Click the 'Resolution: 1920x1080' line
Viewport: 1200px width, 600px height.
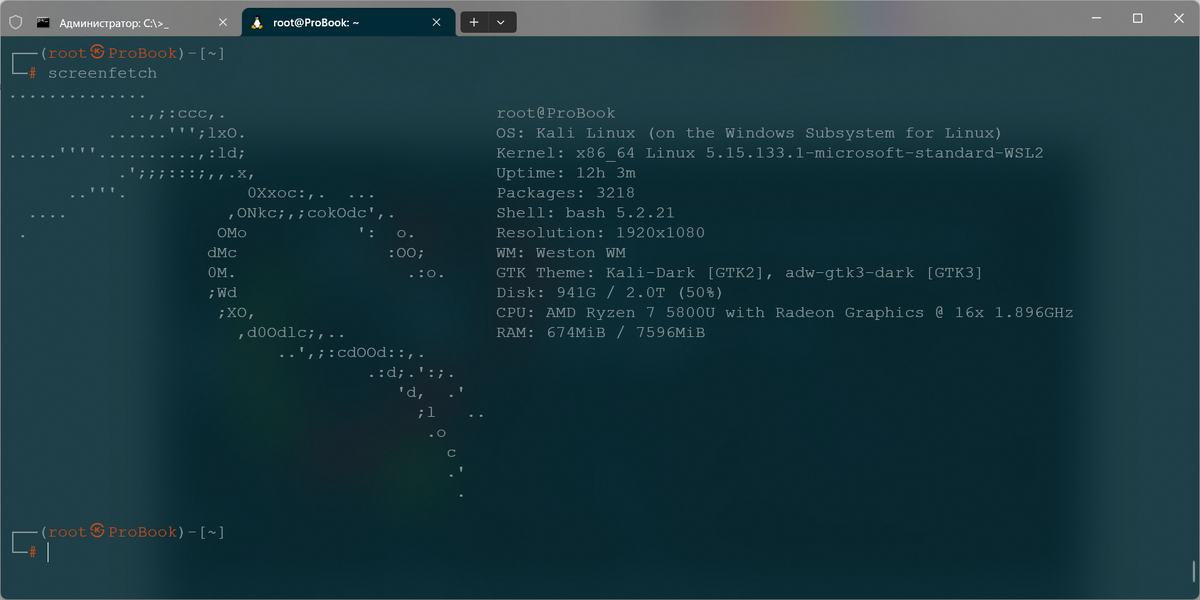(x=600, y=233)
